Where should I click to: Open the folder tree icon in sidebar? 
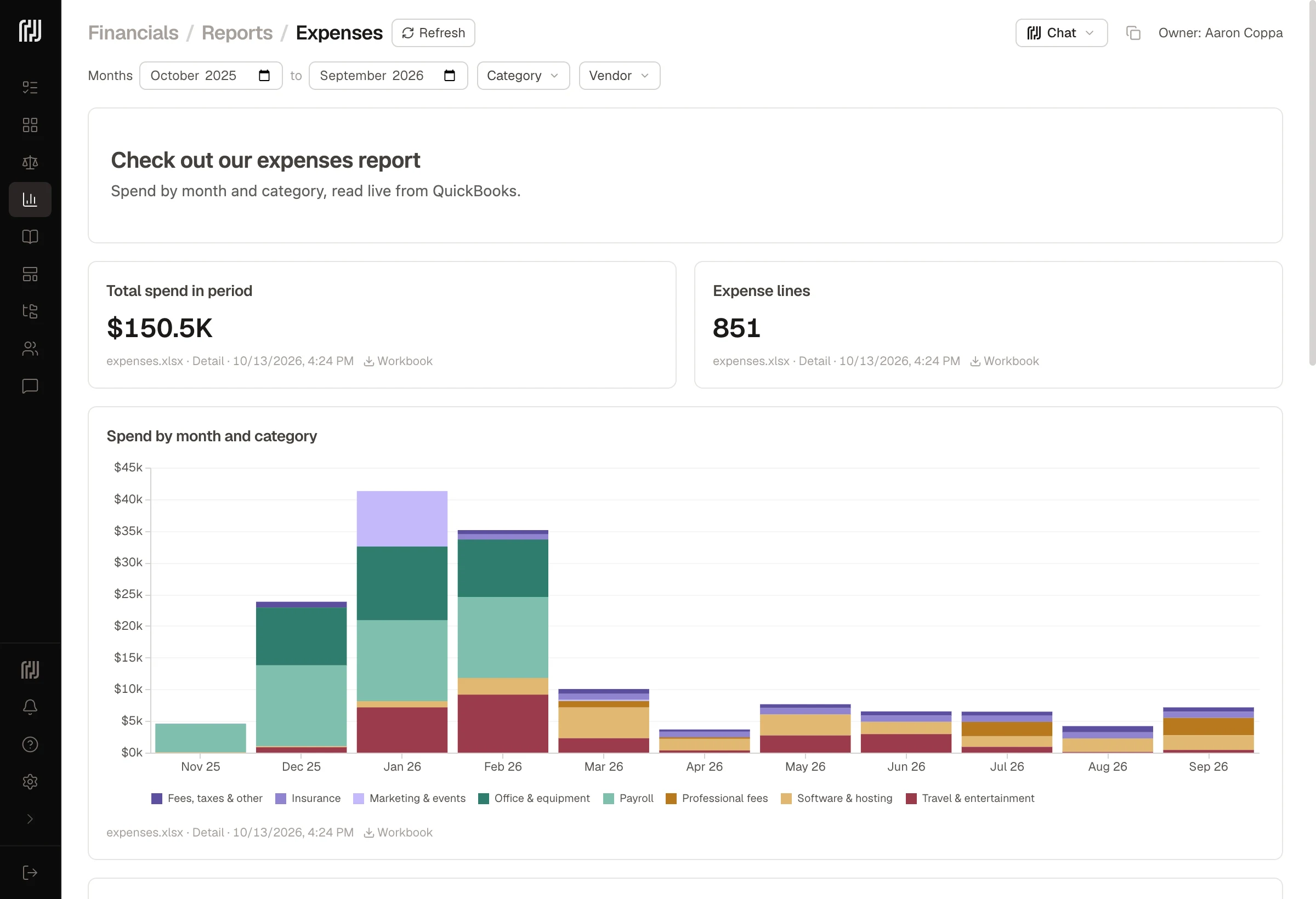(x=30, y=311)
